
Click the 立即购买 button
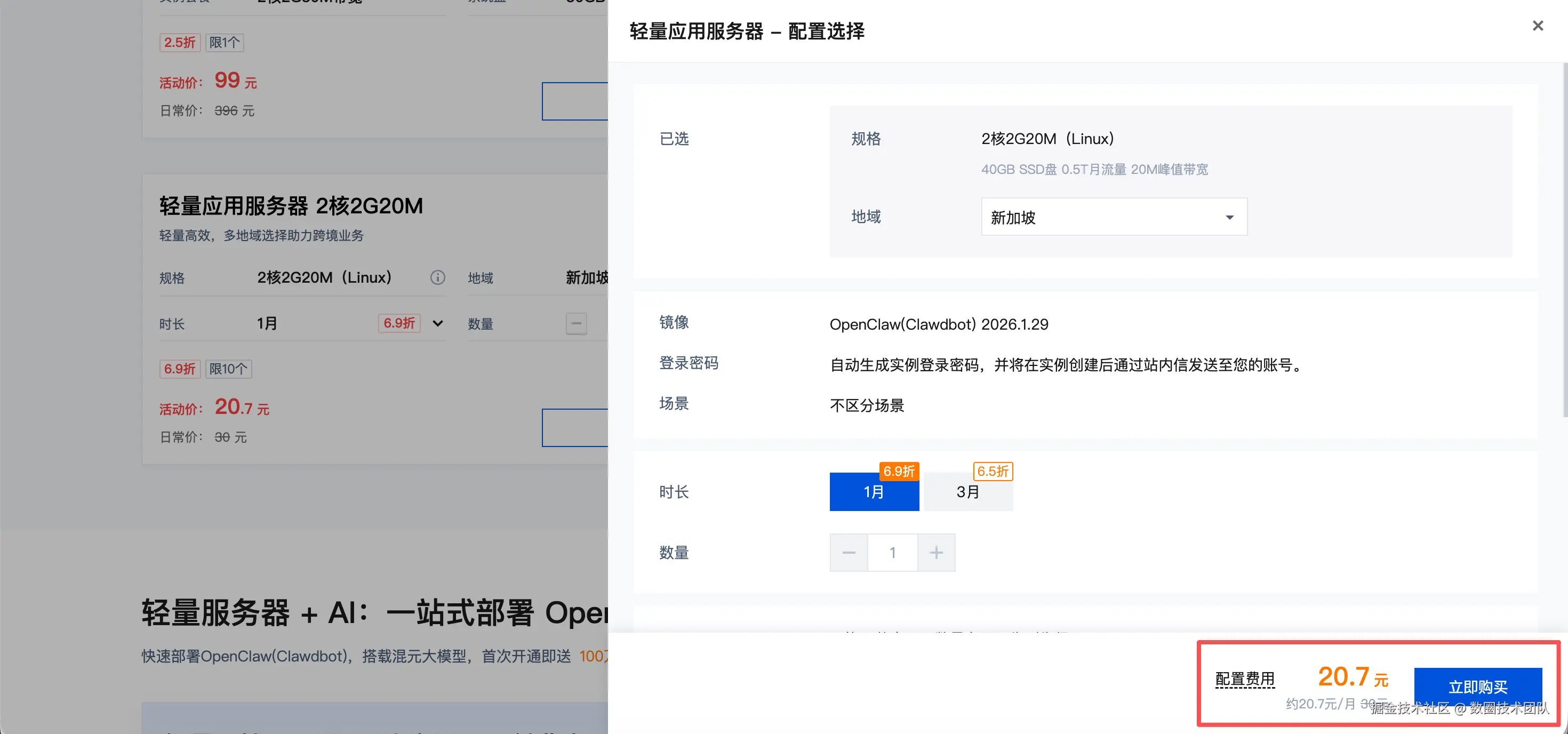pyautogui.click(x=1477, y=687)
